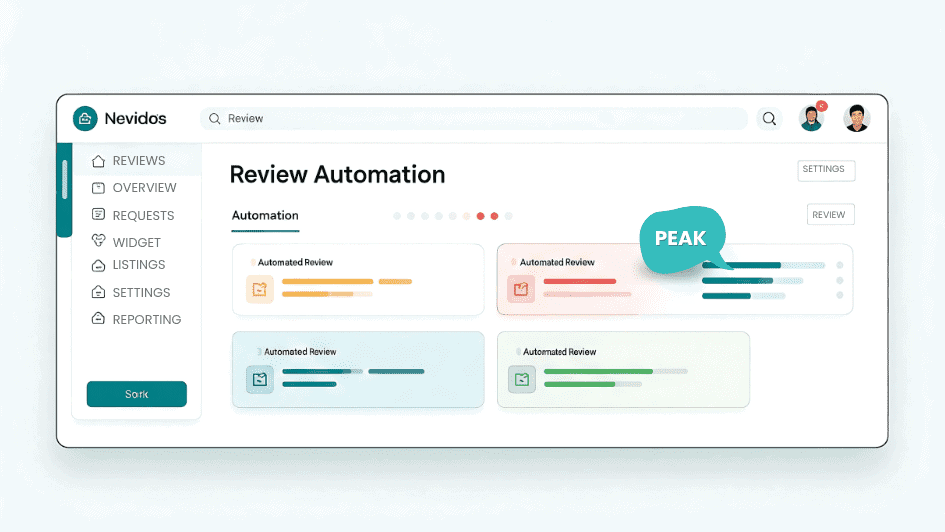Click the REVIEW button on the right
The width and height of the screenshot is (945, 532).
point(830,214)
